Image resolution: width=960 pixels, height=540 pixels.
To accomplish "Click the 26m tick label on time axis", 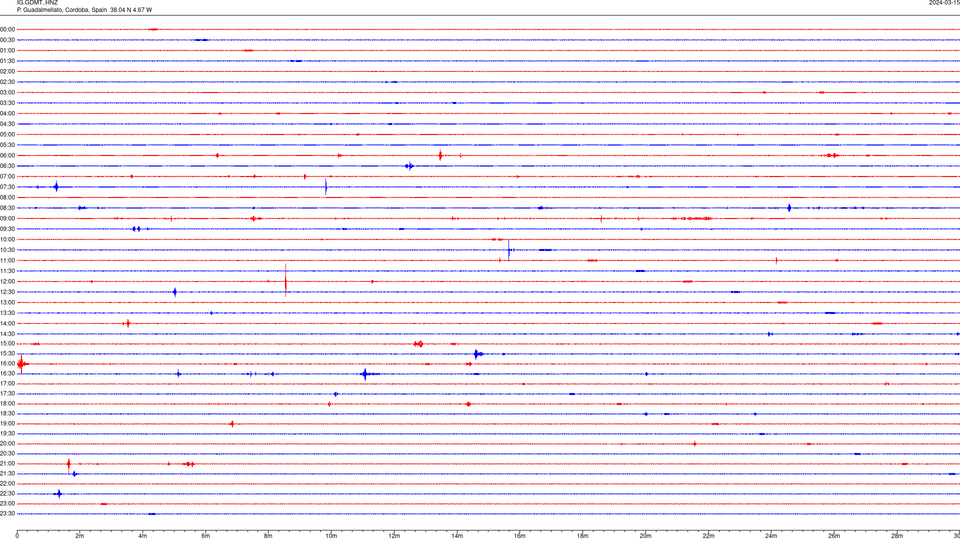I will tap(834, 536).
